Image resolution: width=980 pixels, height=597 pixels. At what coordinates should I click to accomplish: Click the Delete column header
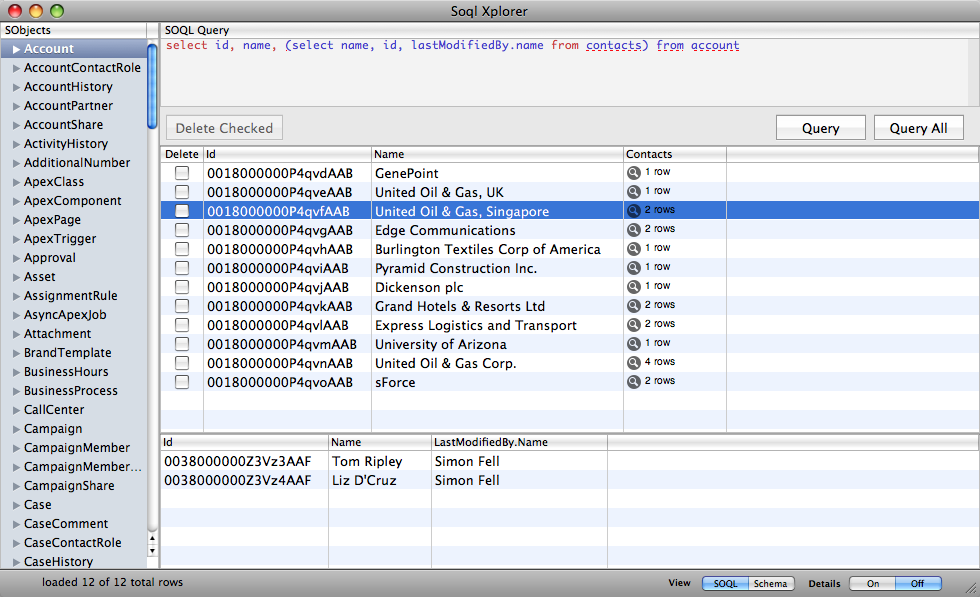(182, 154)
